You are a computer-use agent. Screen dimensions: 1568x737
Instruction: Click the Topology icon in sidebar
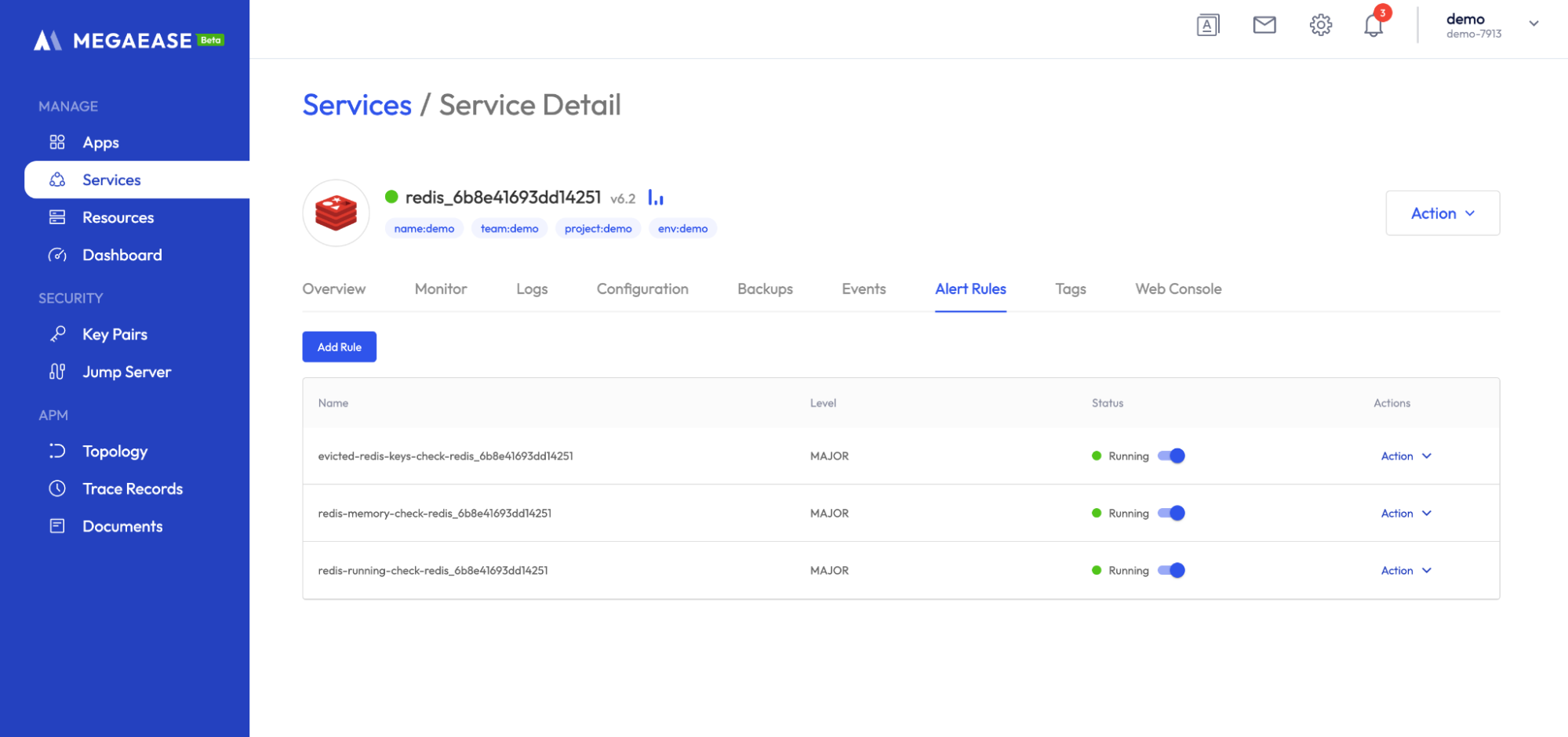tap(57, 451)
